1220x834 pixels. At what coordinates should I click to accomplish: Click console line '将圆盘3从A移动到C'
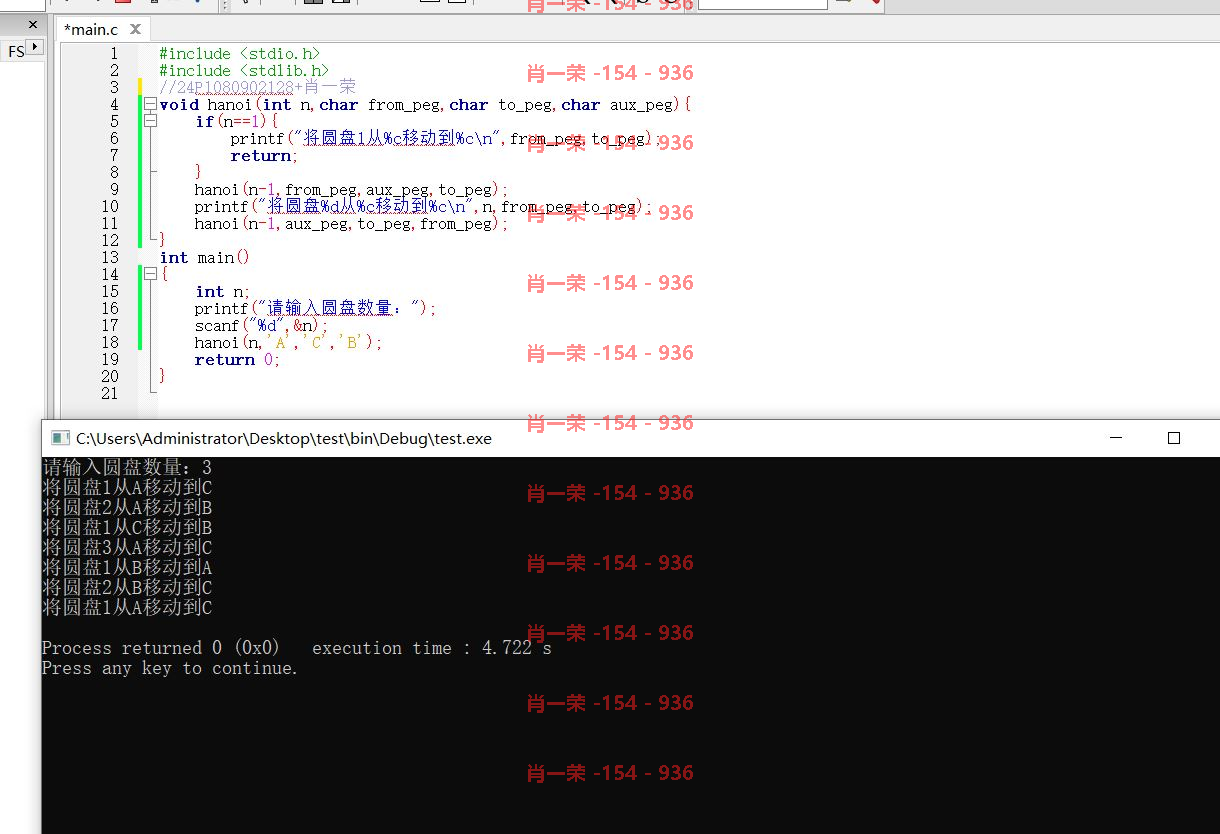click(x=127, y=547)
